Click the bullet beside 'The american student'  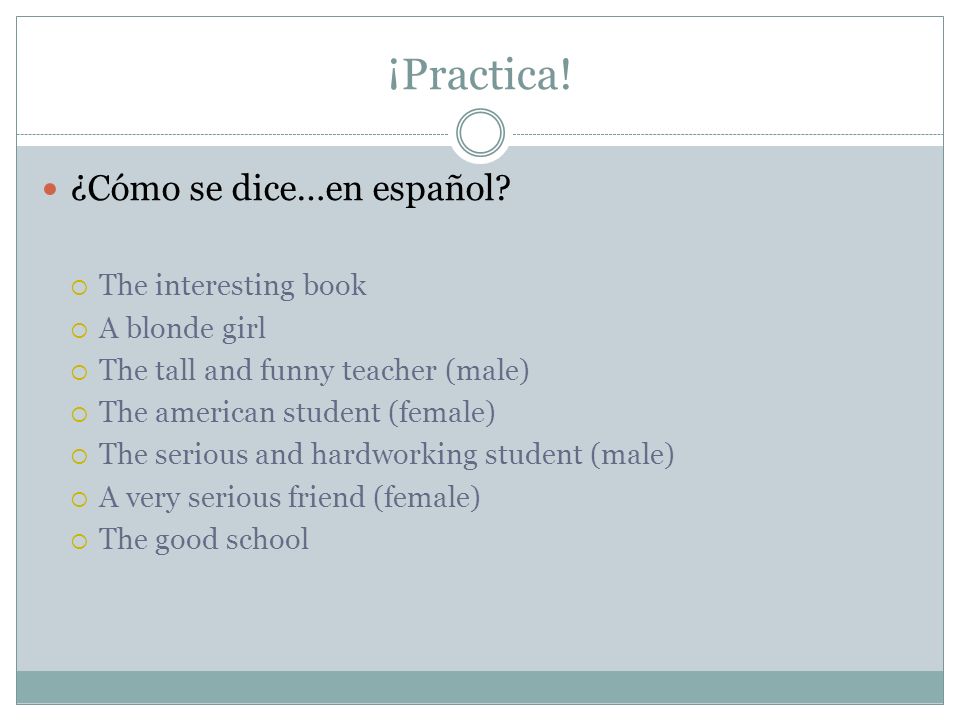point(80,414)
